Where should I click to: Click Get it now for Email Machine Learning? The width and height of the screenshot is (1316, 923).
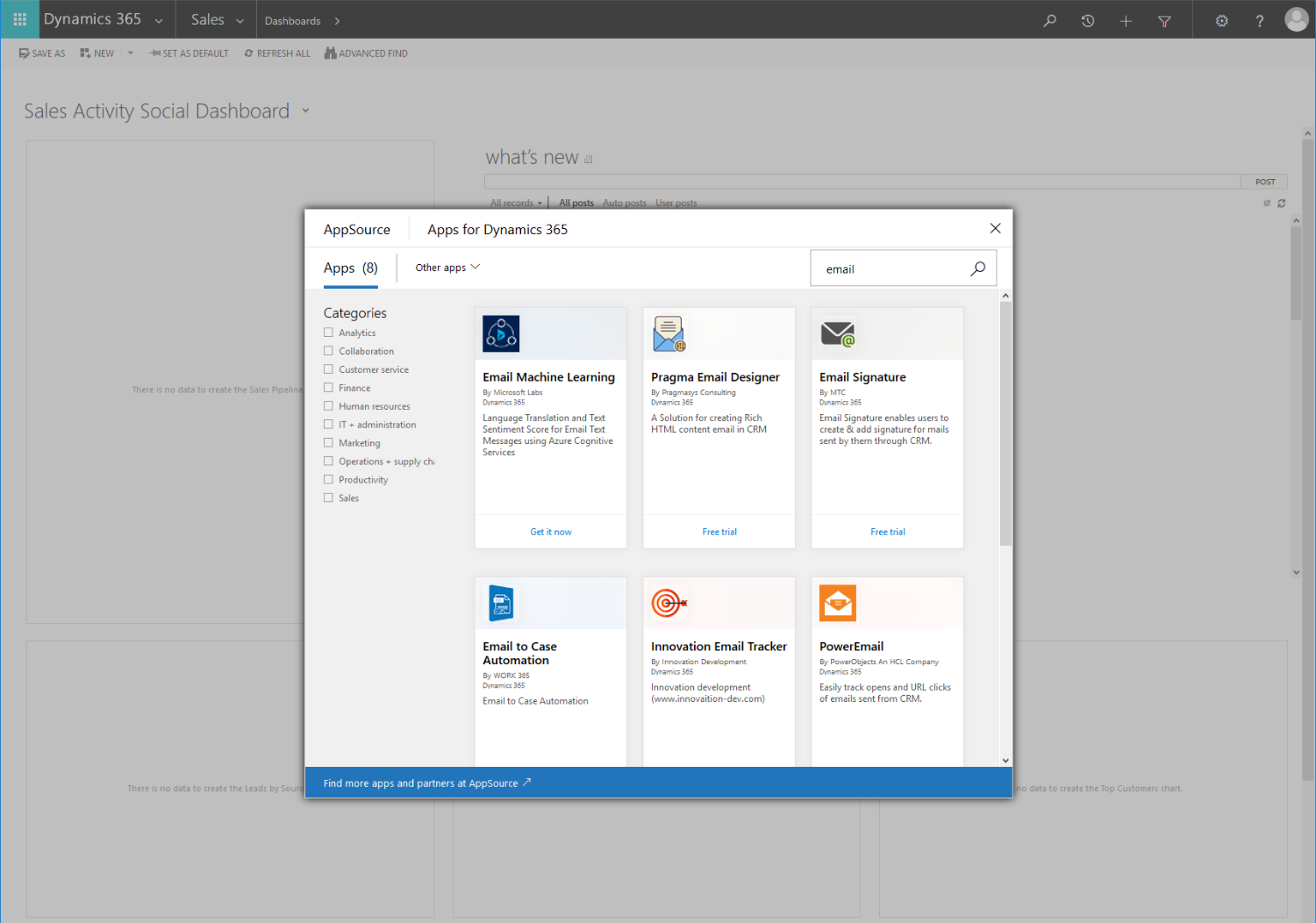tap(551, 532)
